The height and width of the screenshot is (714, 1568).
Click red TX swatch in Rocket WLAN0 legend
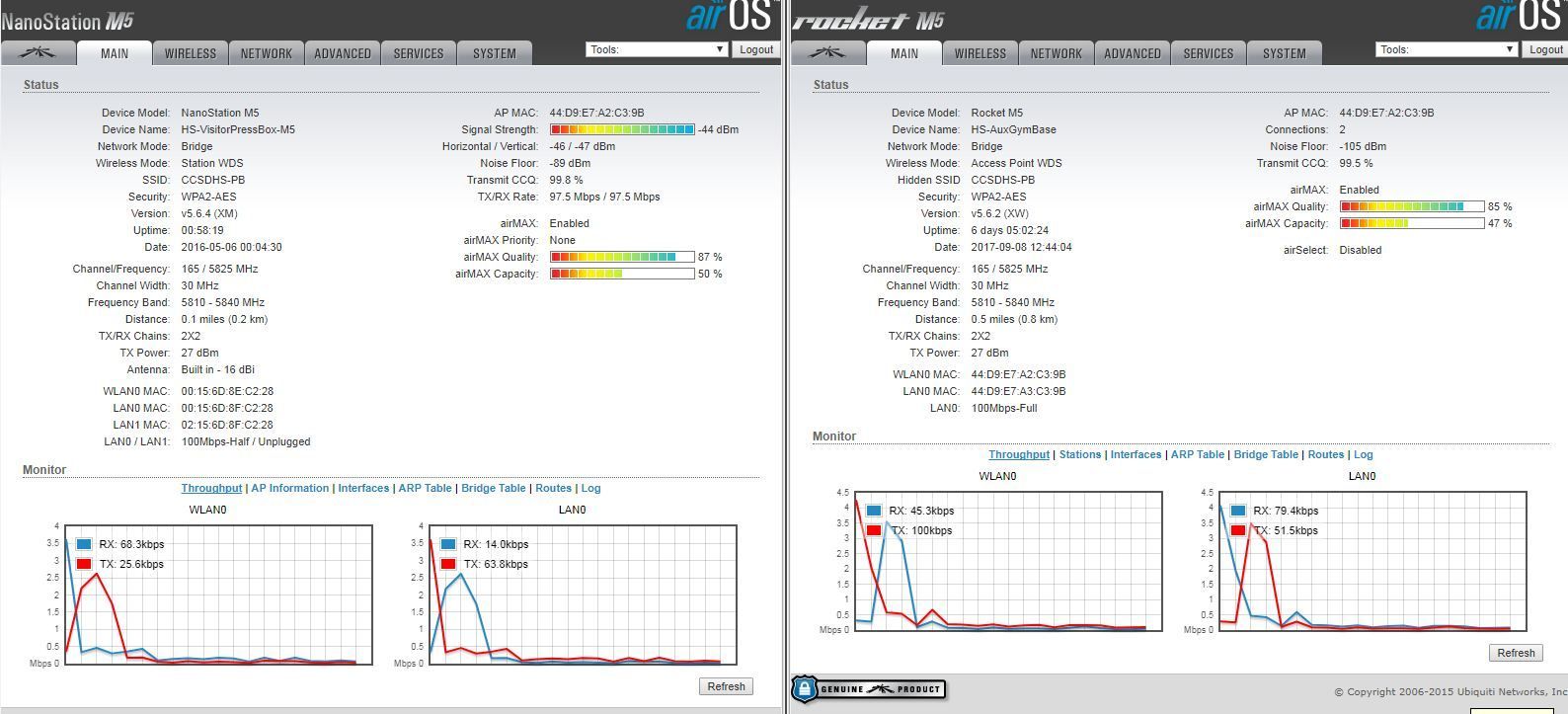tap(874, 530)
